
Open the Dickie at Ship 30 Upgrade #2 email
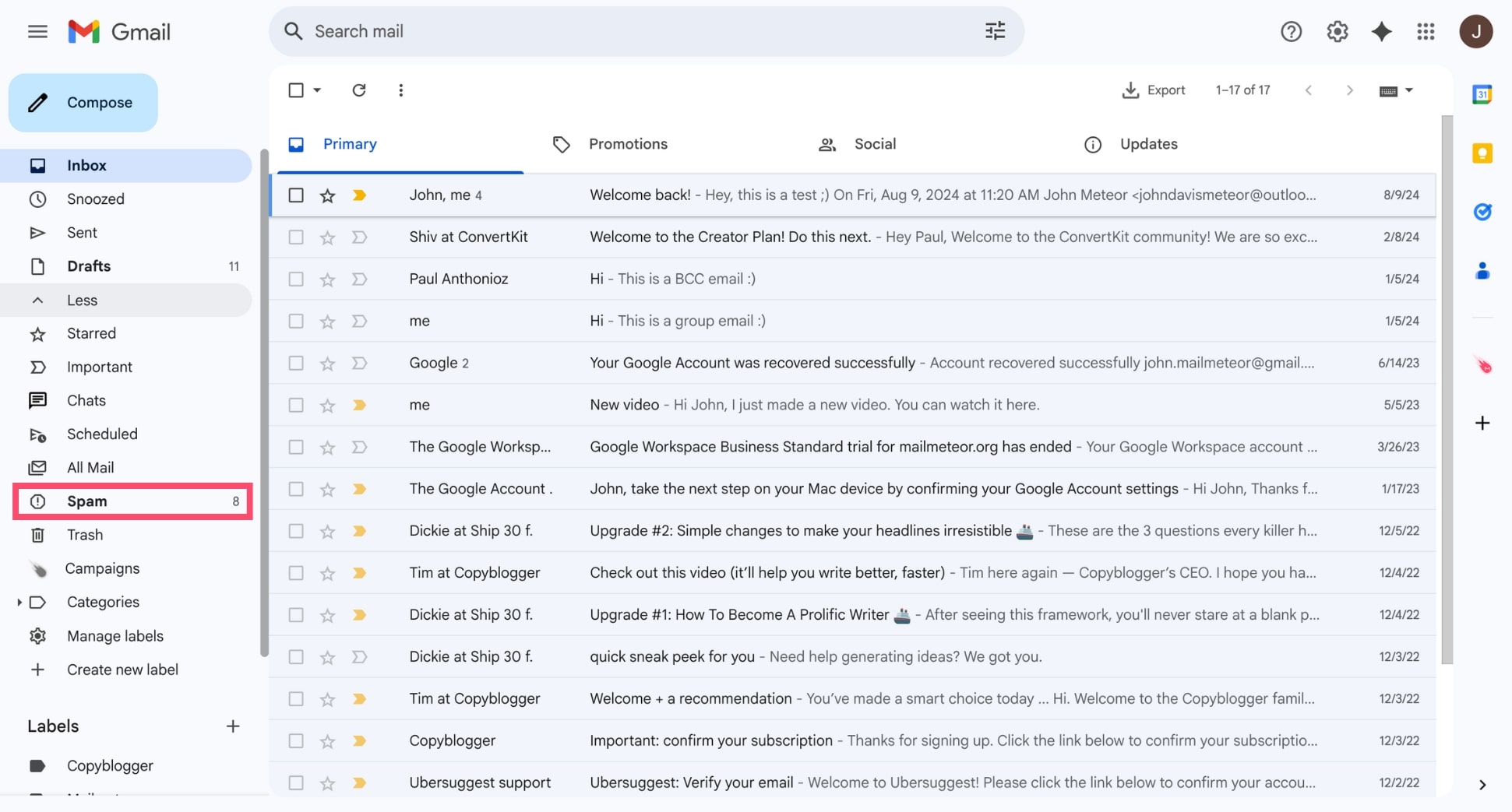point(853,532)
